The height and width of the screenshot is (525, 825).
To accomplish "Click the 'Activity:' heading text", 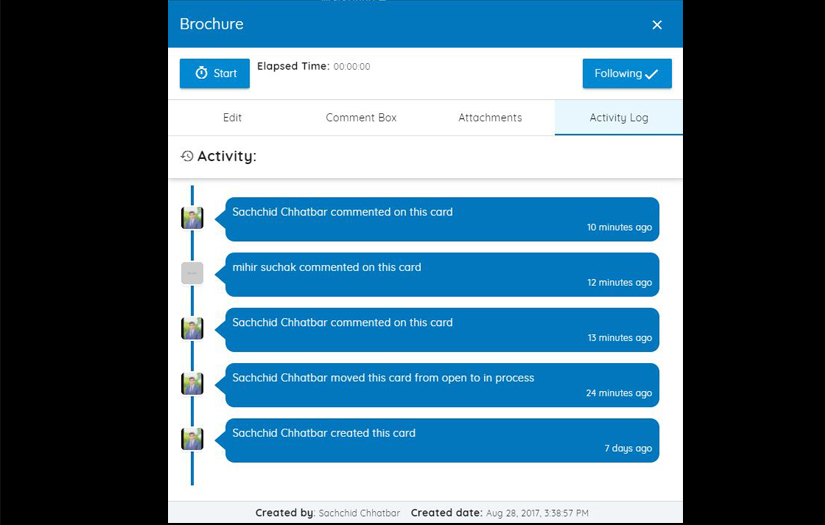I will 227,156.
